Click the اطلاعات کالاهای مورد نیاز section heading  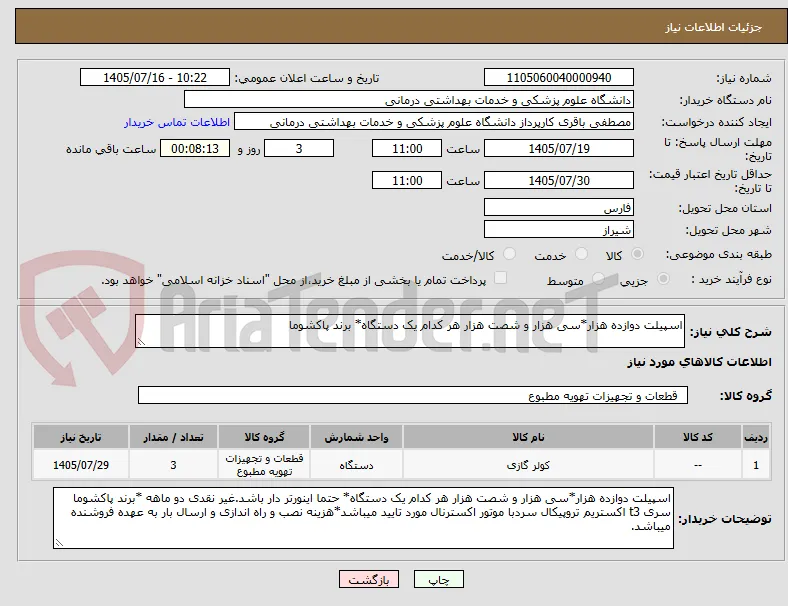point(699,362)
